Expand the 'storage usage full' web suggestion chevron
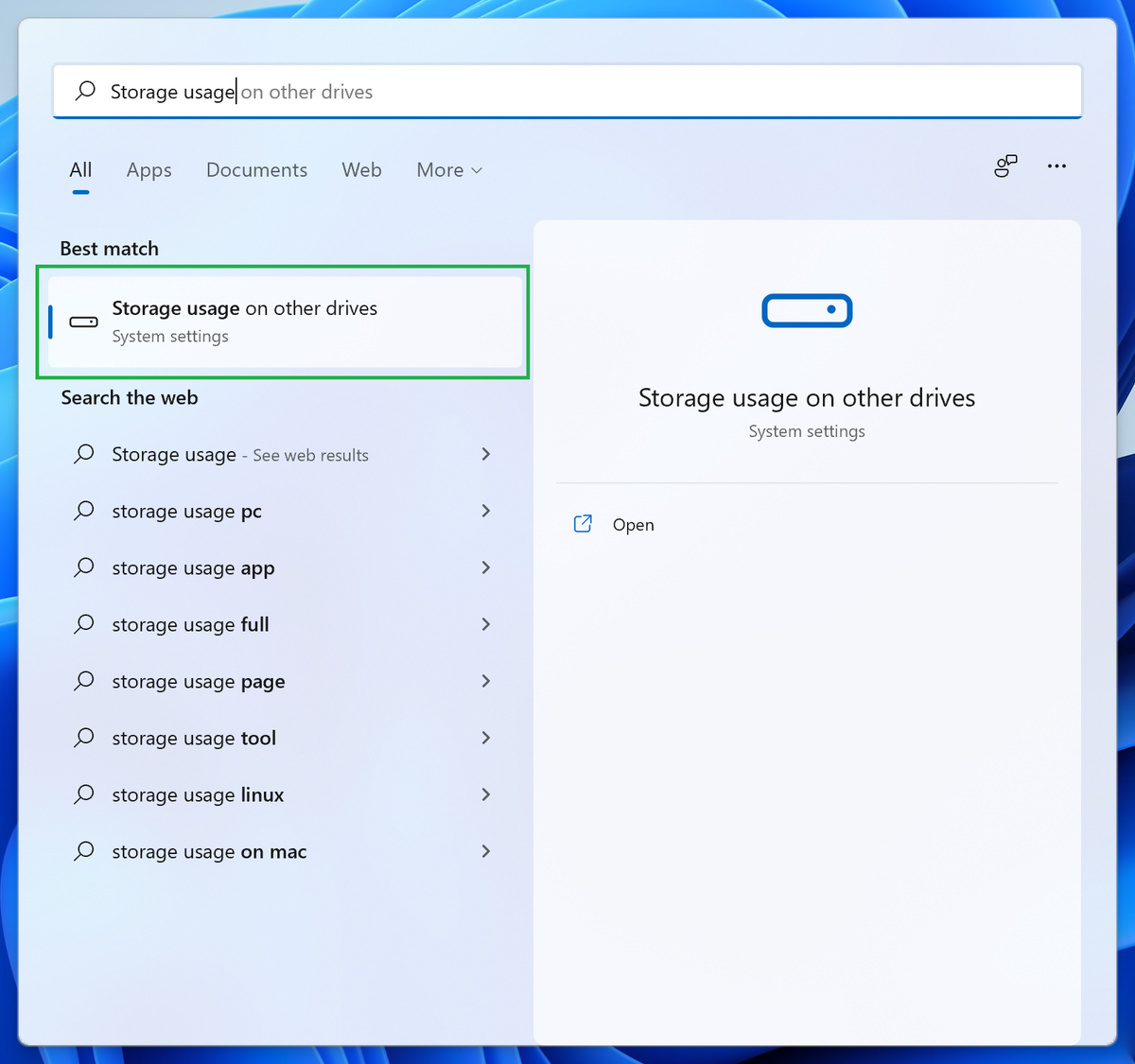 click(x=485, y=624)
